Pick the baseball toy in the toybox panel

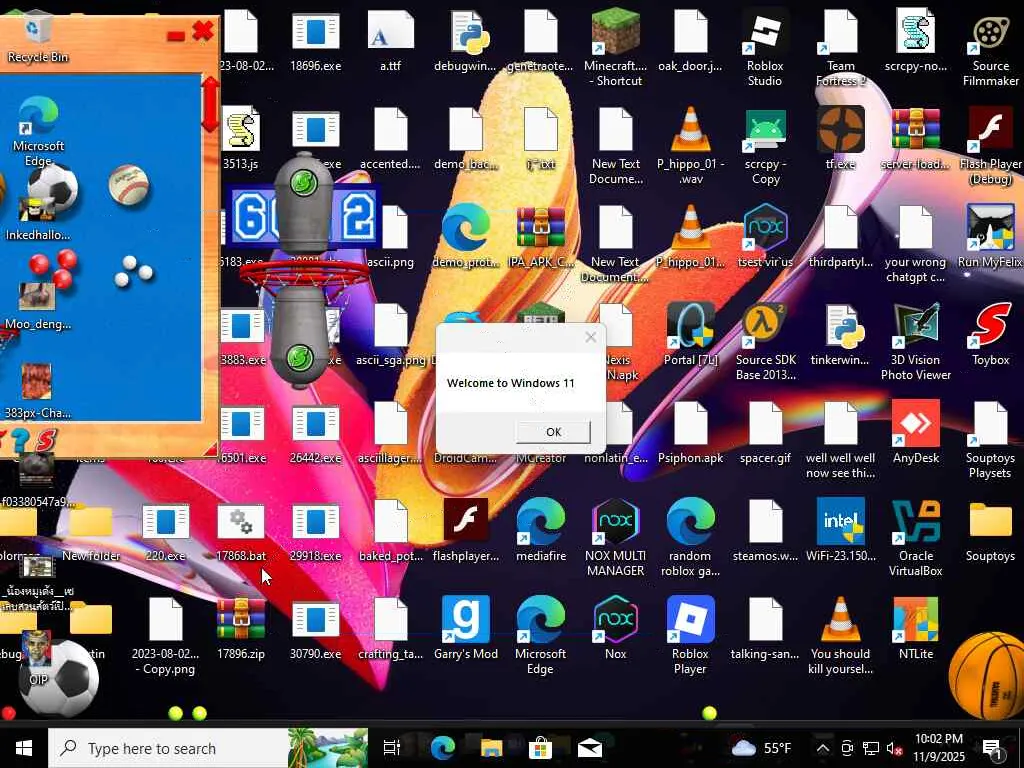click(x=128, y=185)
